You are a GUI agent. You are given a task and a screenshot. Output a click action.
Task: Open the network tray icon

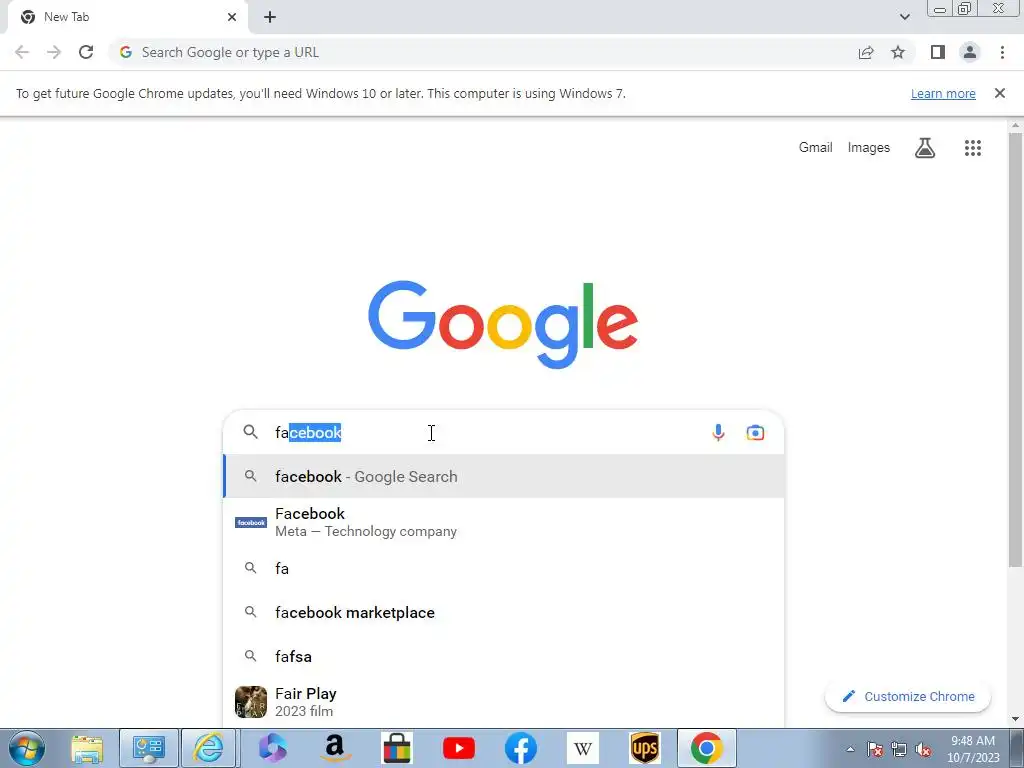click(x=899, y=749)
